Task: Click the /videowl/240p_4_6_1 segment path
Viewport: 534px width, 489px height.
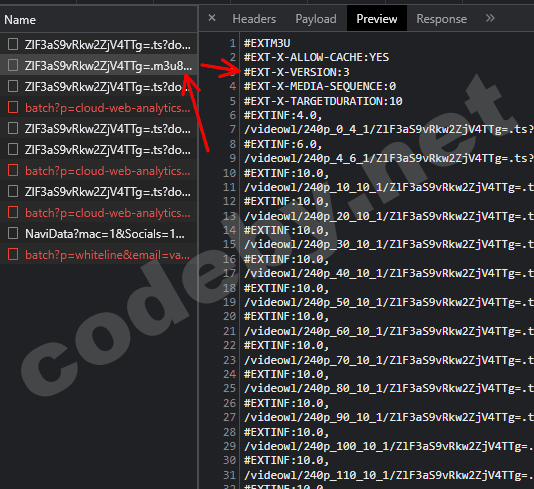Action: click(389, 158)
